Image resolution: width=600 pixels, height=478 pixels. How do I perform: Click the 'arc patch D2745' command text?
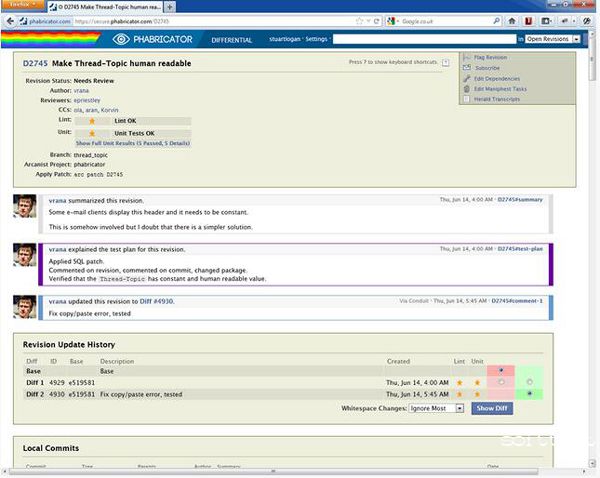click(x=98, y=175)
